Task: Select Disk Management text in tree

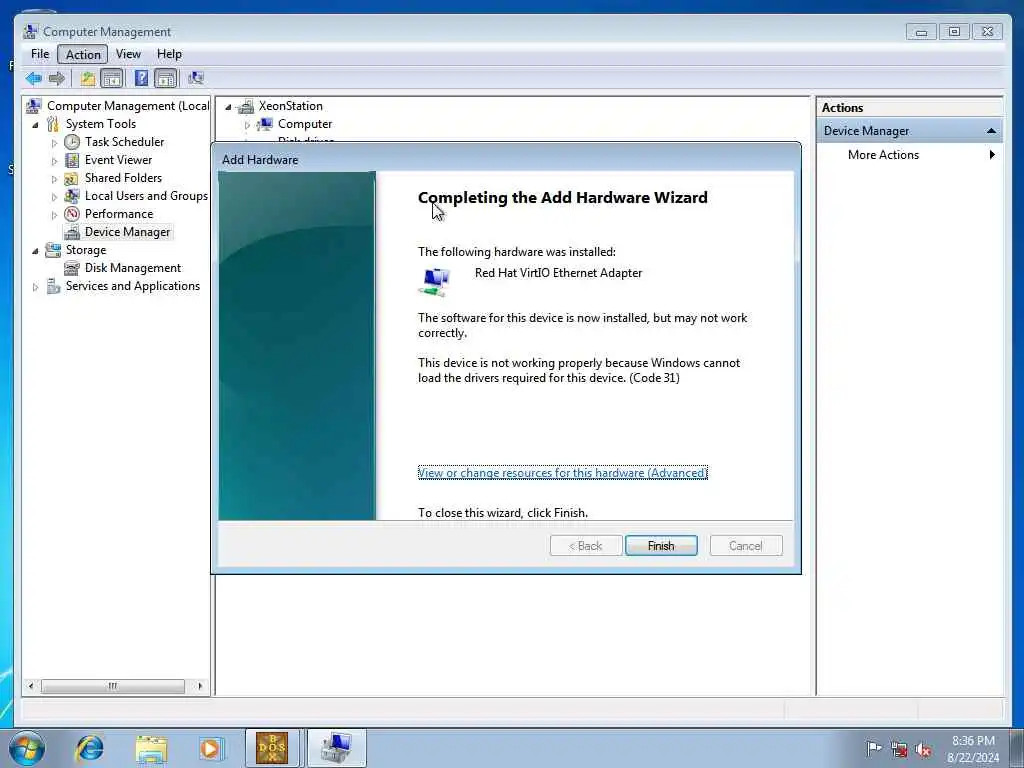Action: click(133, 268)
